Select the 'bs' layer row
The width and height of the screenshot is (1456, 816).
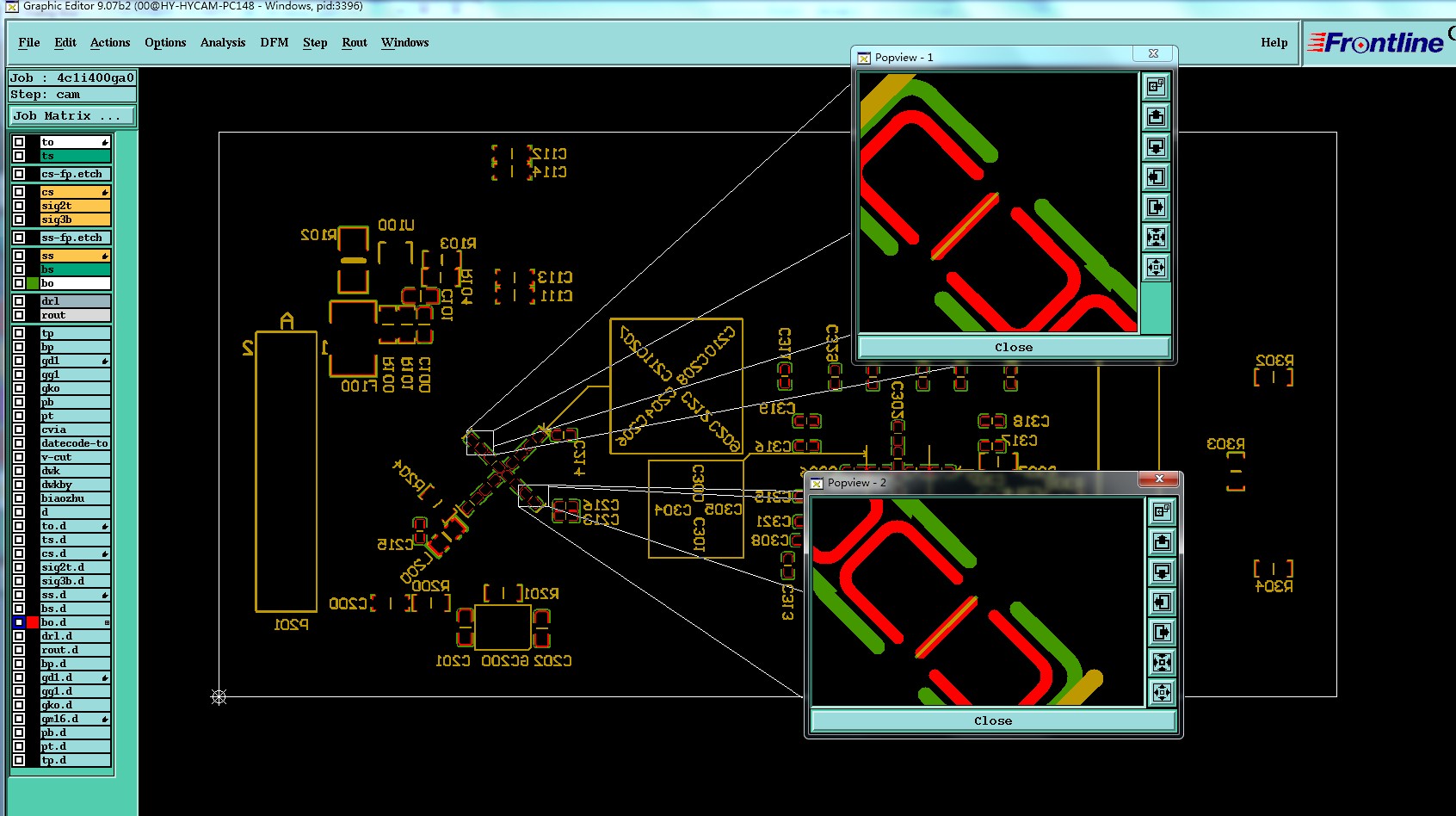pos(76,269)
